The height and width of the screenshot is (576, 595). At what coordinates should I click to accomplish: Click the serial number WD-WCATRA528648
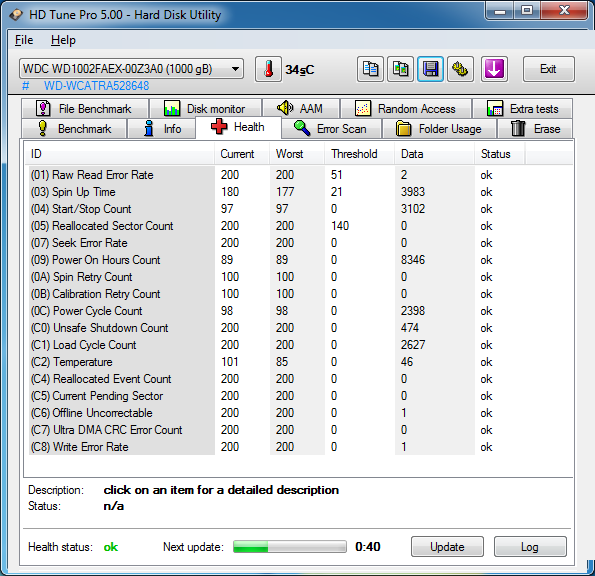point(96,86)
